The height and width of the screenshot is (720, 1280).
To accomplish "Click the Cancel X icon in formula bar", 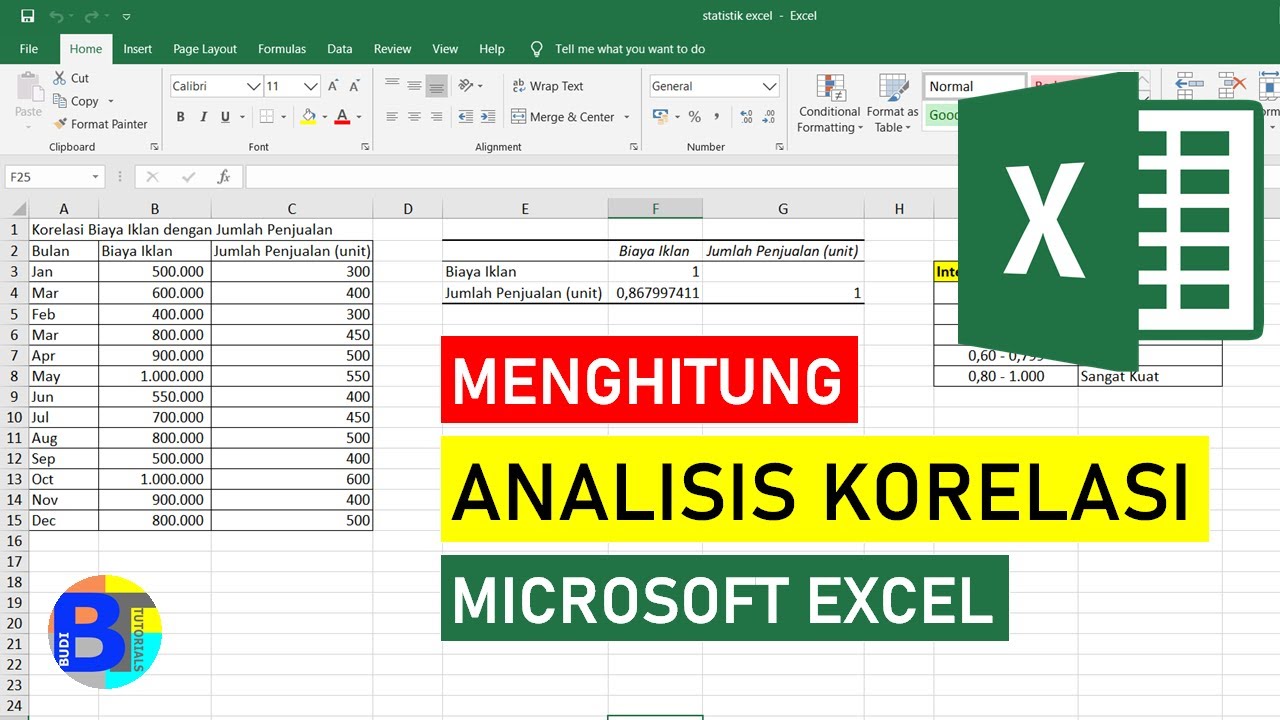I will 152,177.
